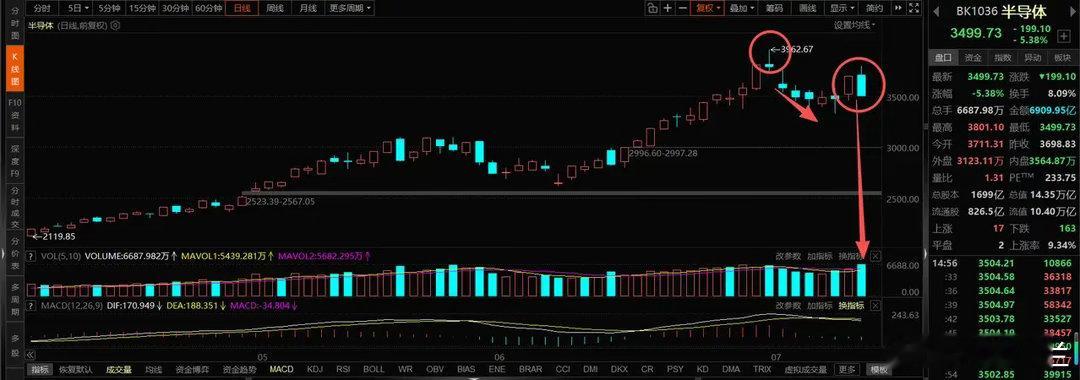
Task: Go to next stock with right arrow
Action: pyautogui.click(x=1072, y=11)
